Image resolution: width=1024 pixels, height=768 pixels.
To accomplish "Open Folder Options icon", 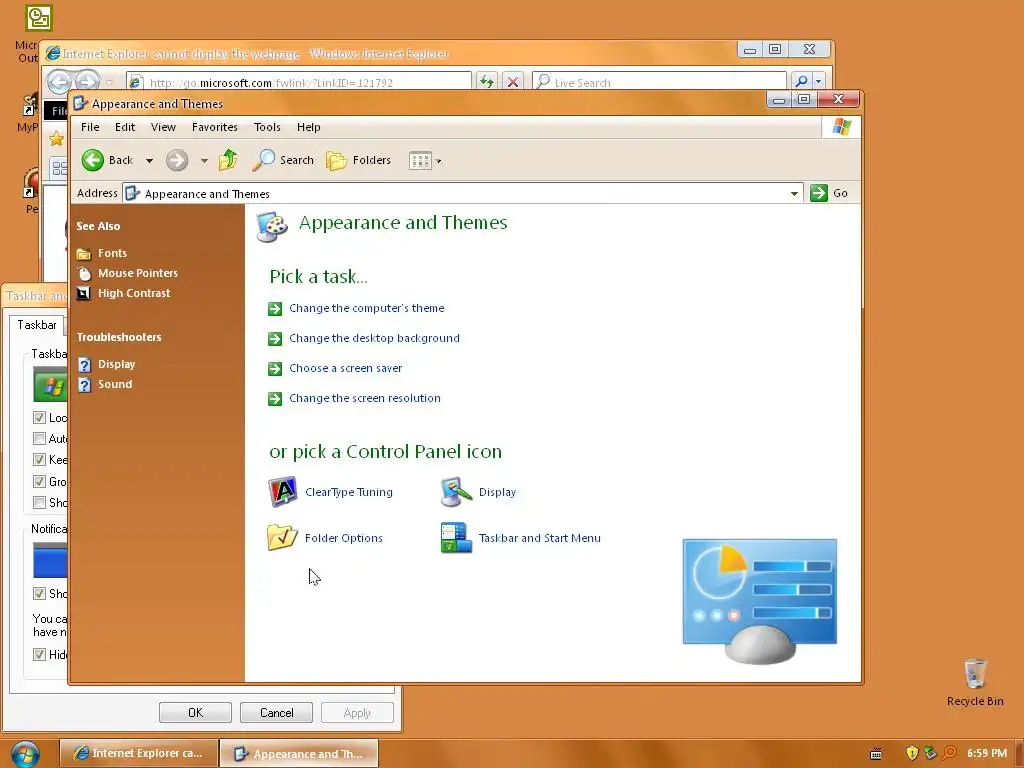I will coord(282,537).
